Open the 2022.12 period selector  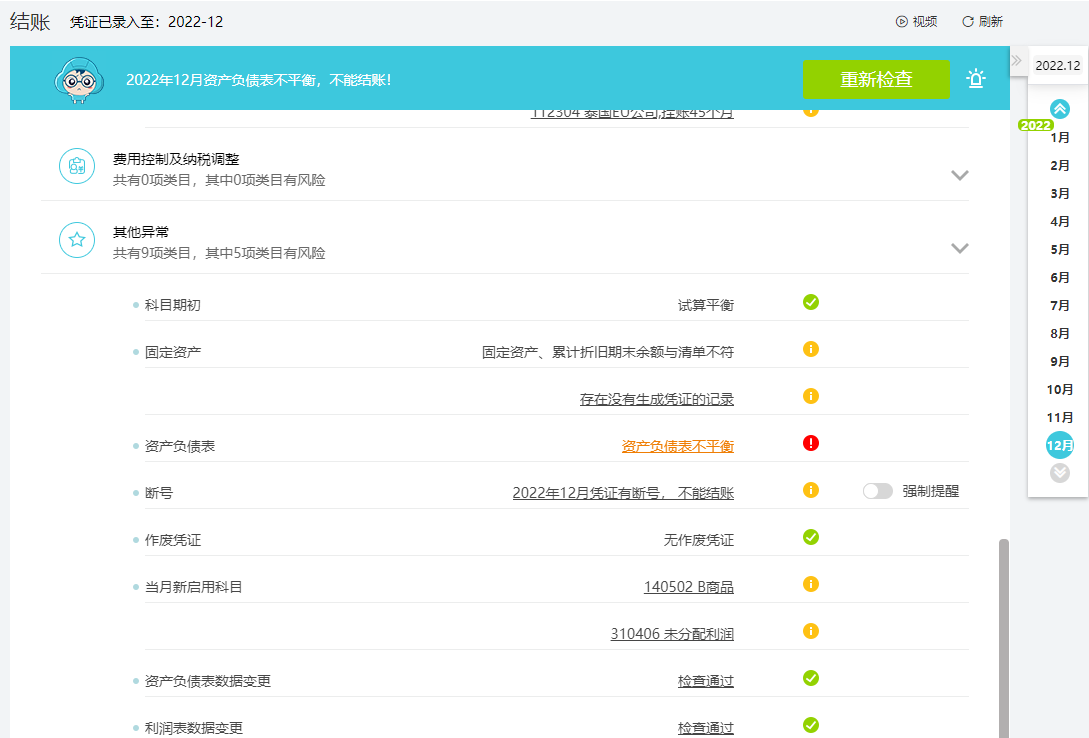click(x=1058, y=65)
